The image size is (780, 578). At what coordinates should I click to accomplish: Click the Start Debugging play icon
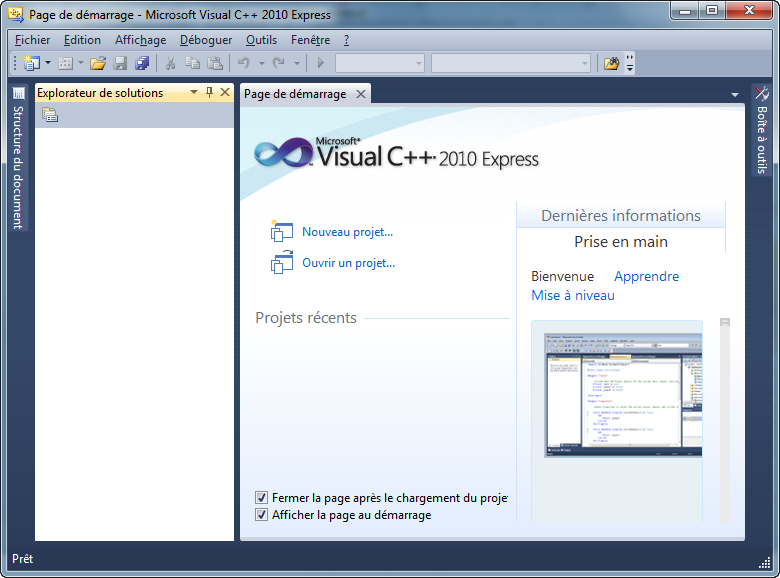coord(320,63)
